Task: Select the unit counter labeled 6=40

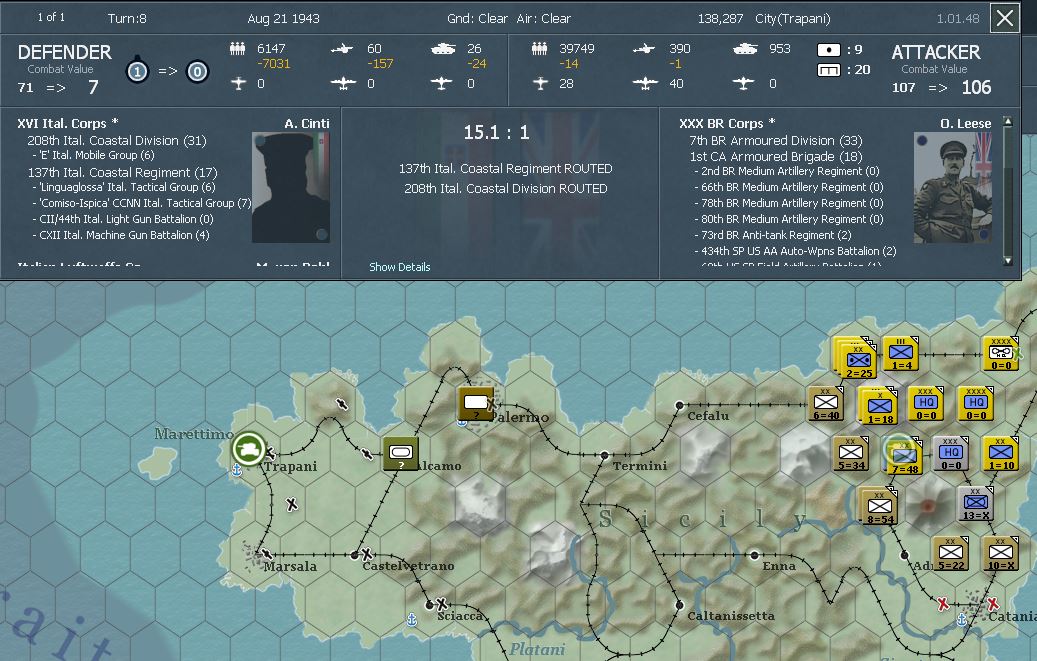Action: pos(825,404)
